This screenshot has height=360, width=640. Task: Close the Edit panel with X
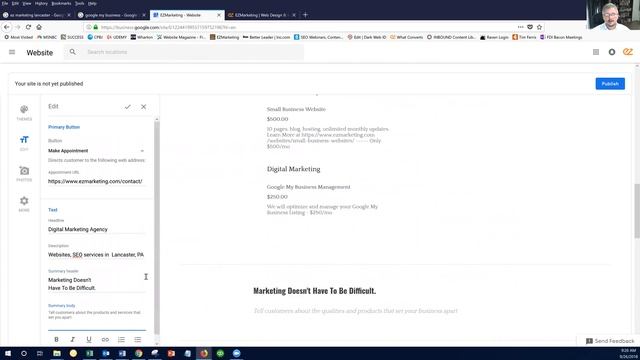143,107
